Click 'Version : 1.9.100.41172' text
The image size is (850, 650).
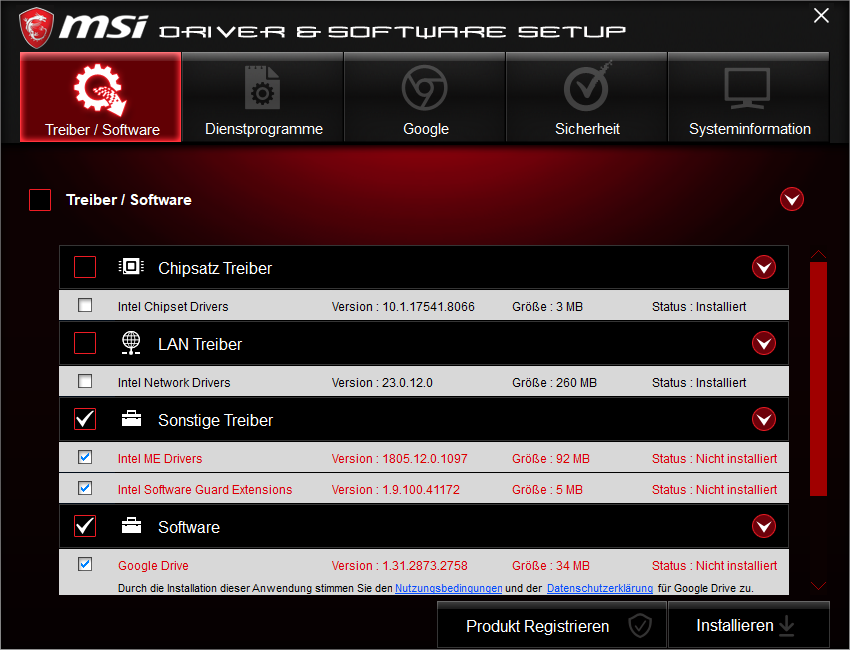395,490
